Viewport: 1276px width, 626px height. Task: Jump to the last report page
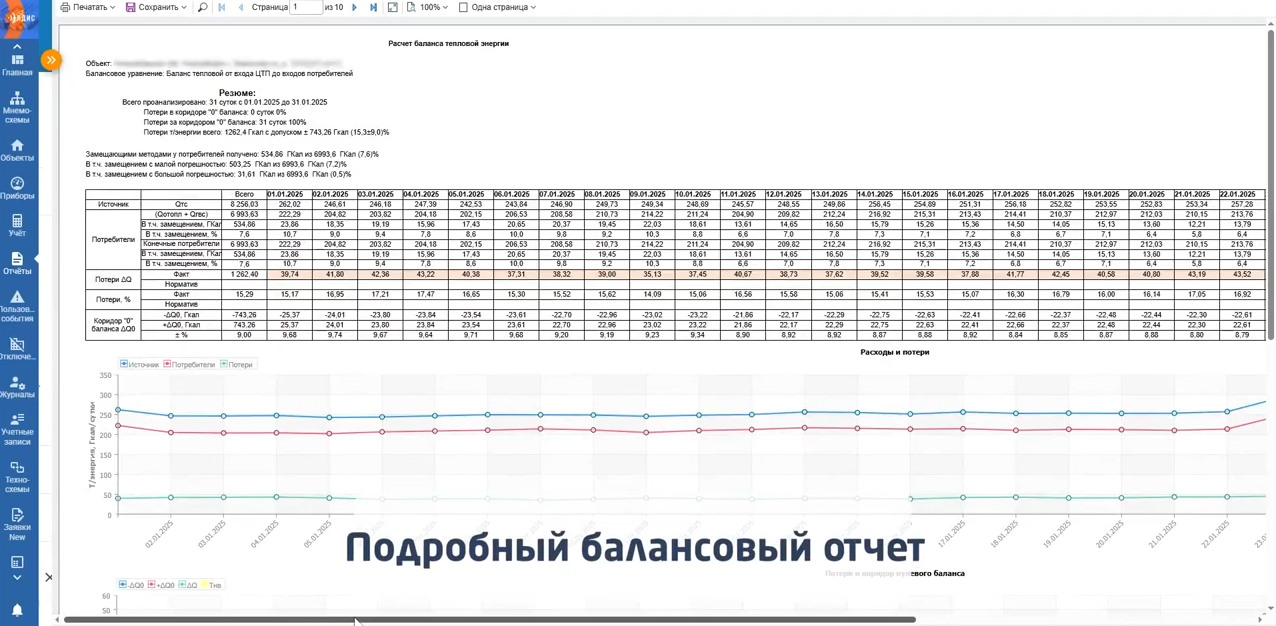tap(373, 7)
